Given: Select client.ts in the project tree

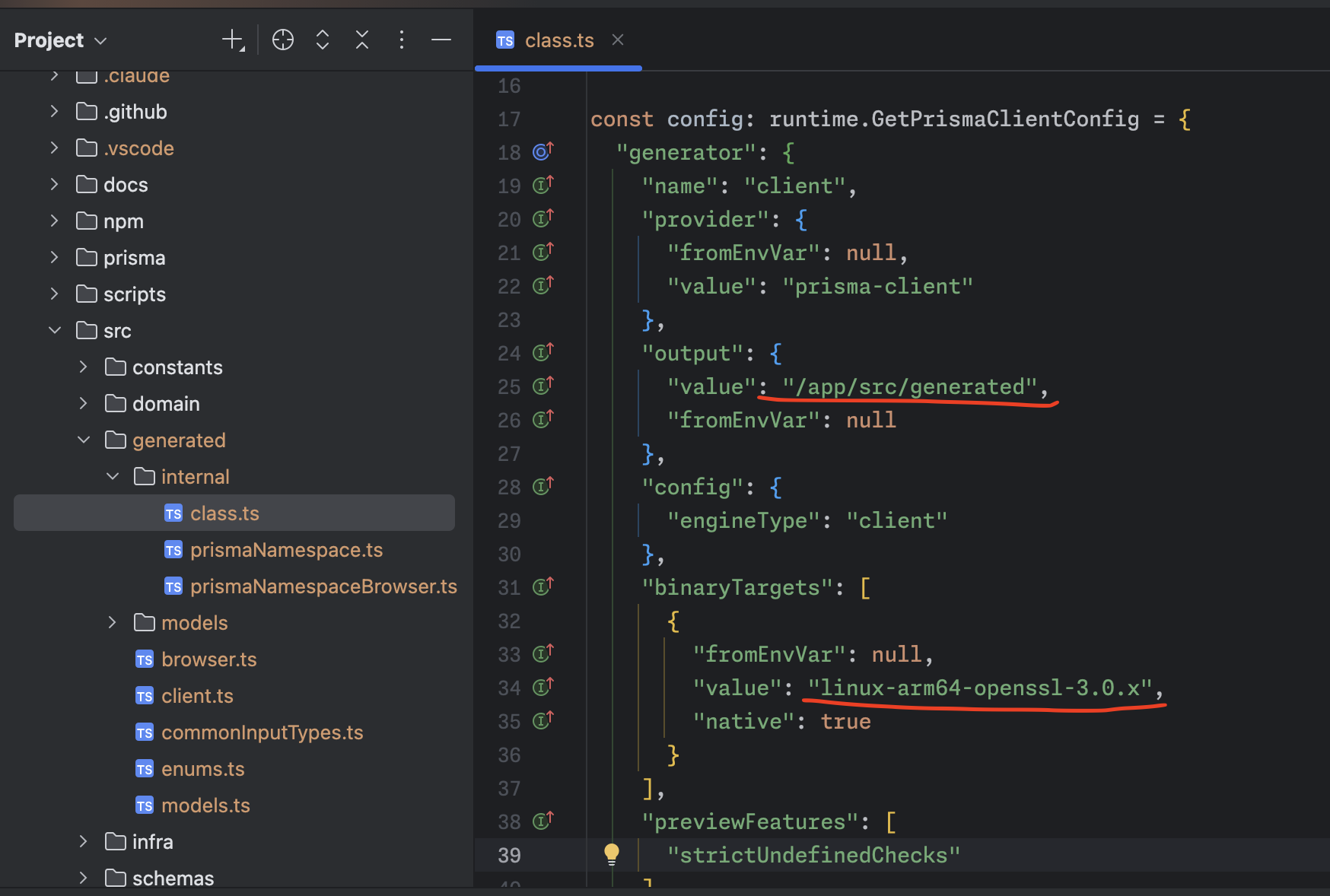Looking at the screenshot, I should coord(197,696).
